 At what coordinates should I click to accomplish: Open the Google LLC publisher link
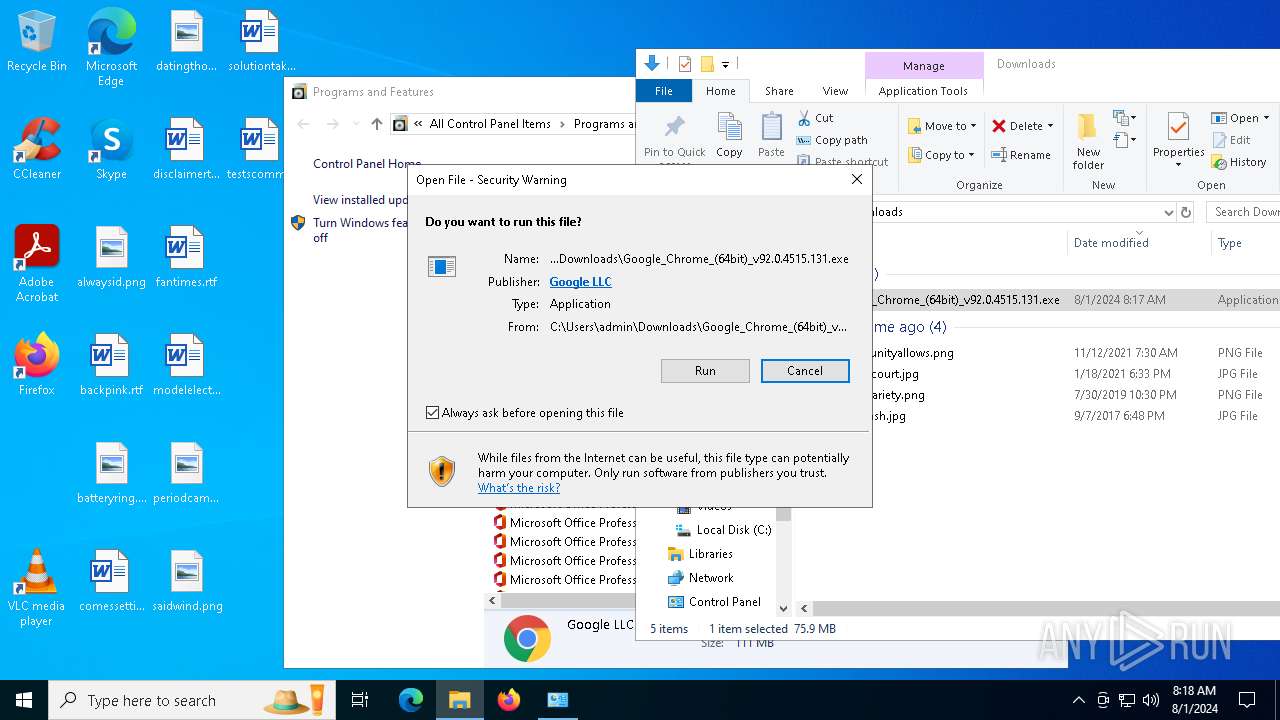[580, 282]
